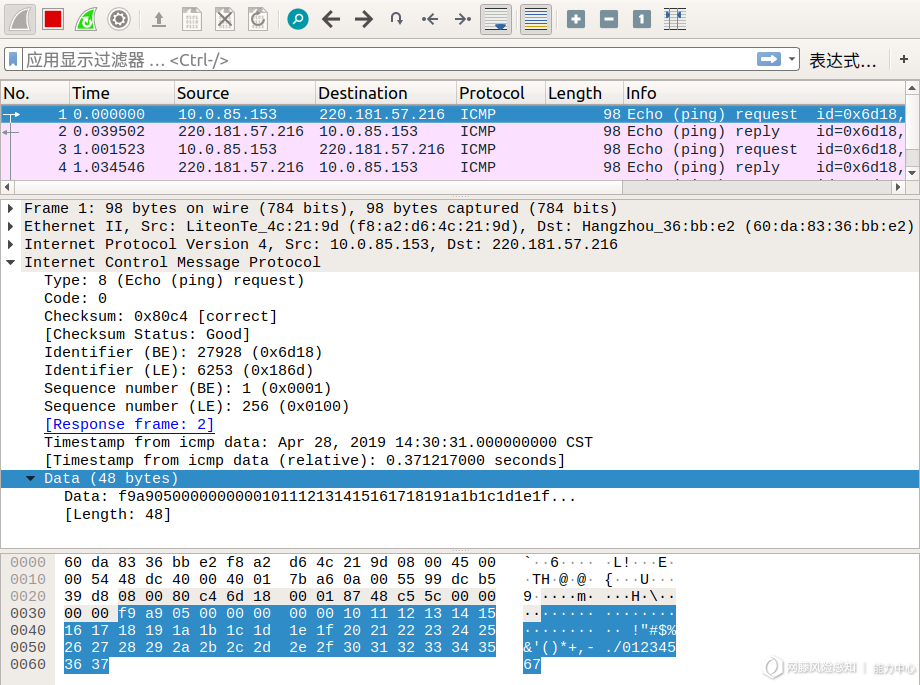
Task: Open display filter history dropdown
Action: pyautogui.click(x=792, y=59)
